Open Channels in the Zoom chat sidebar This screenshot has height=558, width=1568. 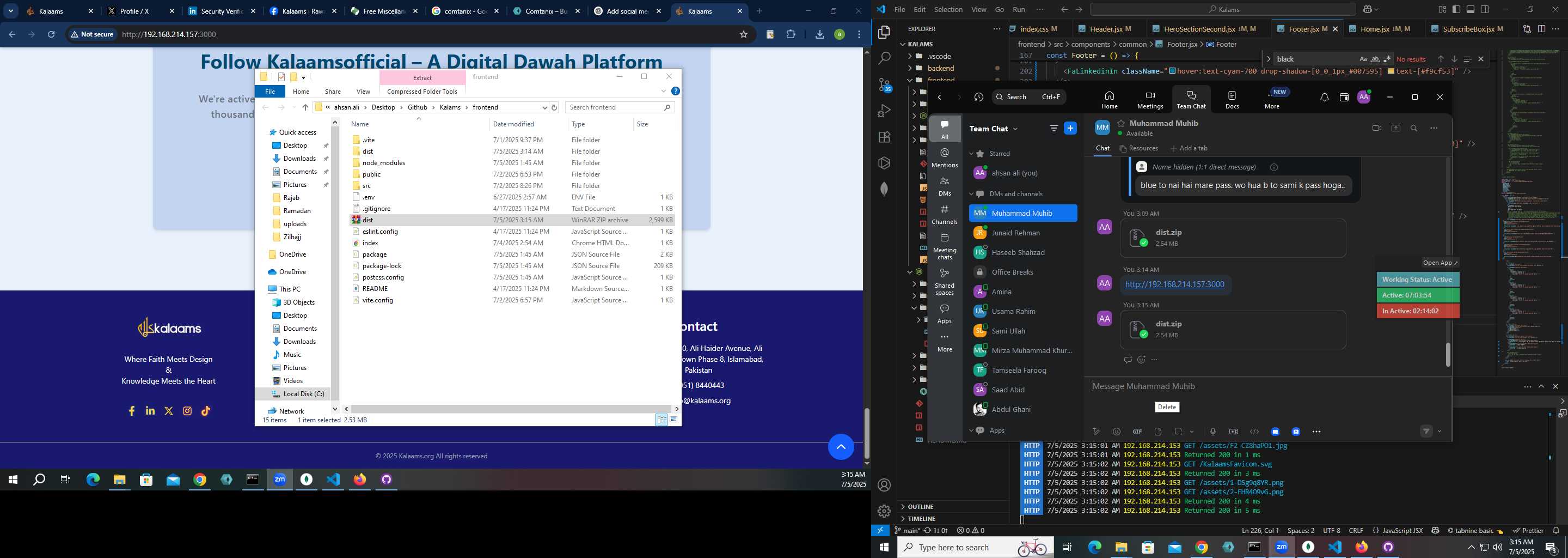click(x=945, y=215)
